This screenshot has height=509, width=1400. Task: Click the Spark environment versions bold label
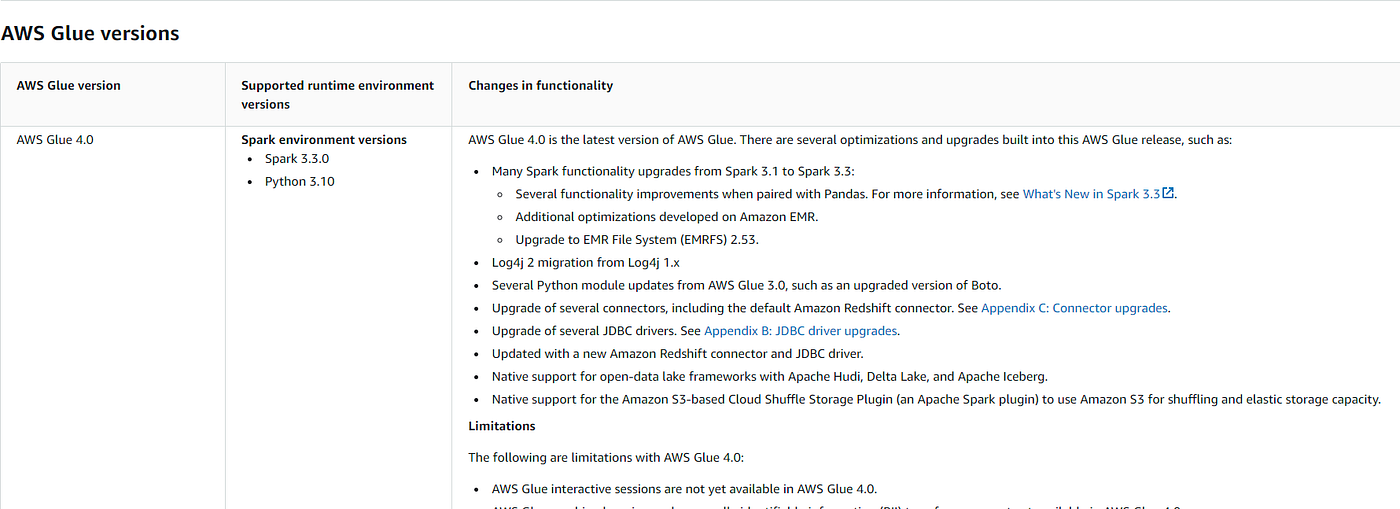point(324,140)
